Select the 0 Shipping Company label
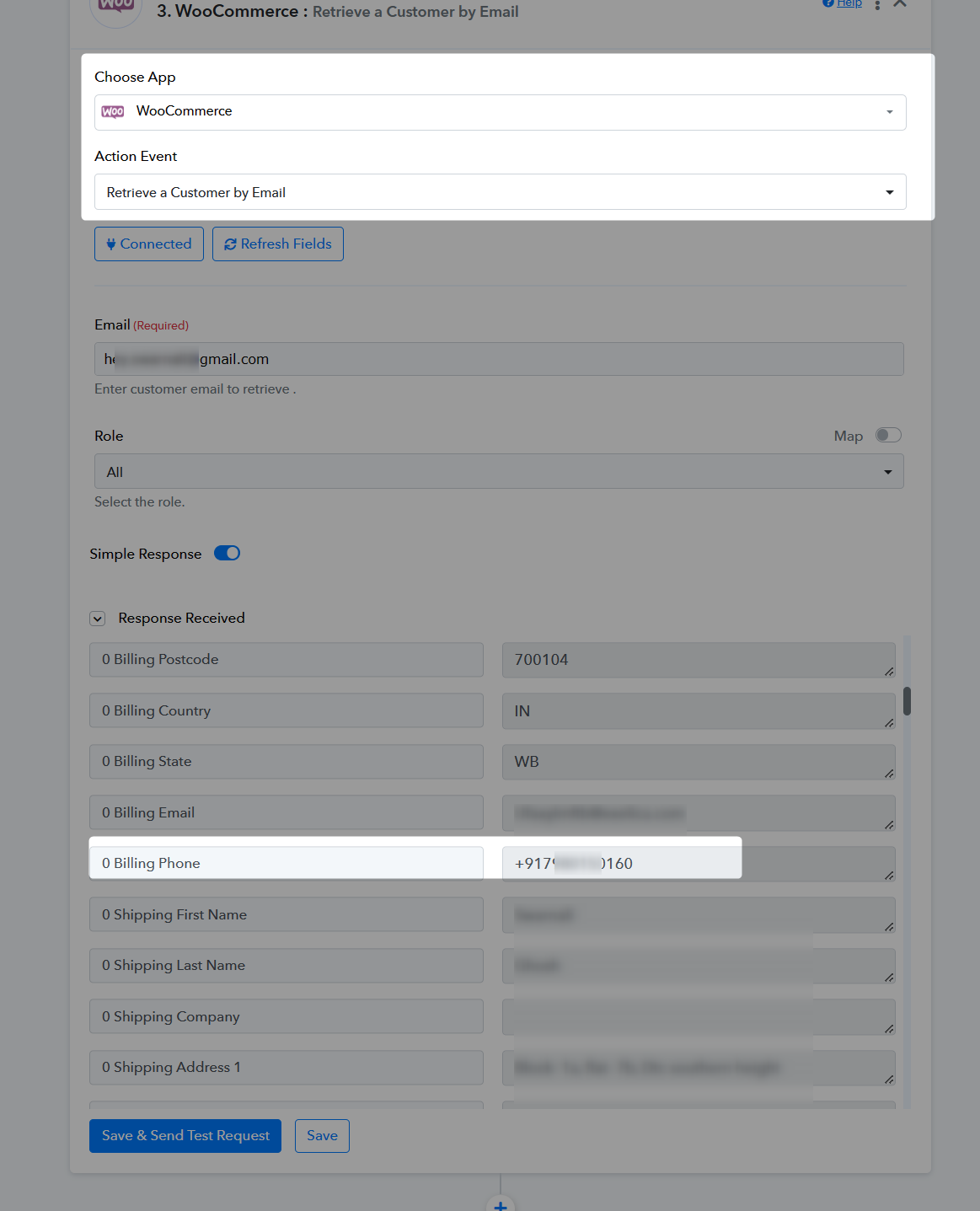The height and width of the screenshot is (1211, 980). (x=287, y=1016)
